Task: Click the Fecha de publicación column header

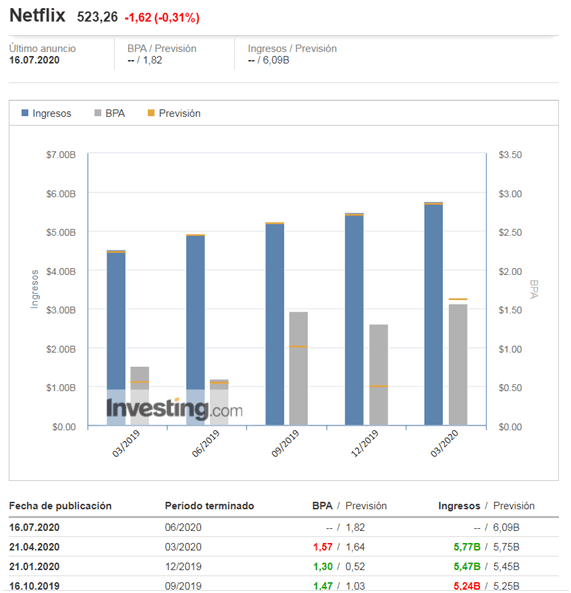Action: click(61, 506)
